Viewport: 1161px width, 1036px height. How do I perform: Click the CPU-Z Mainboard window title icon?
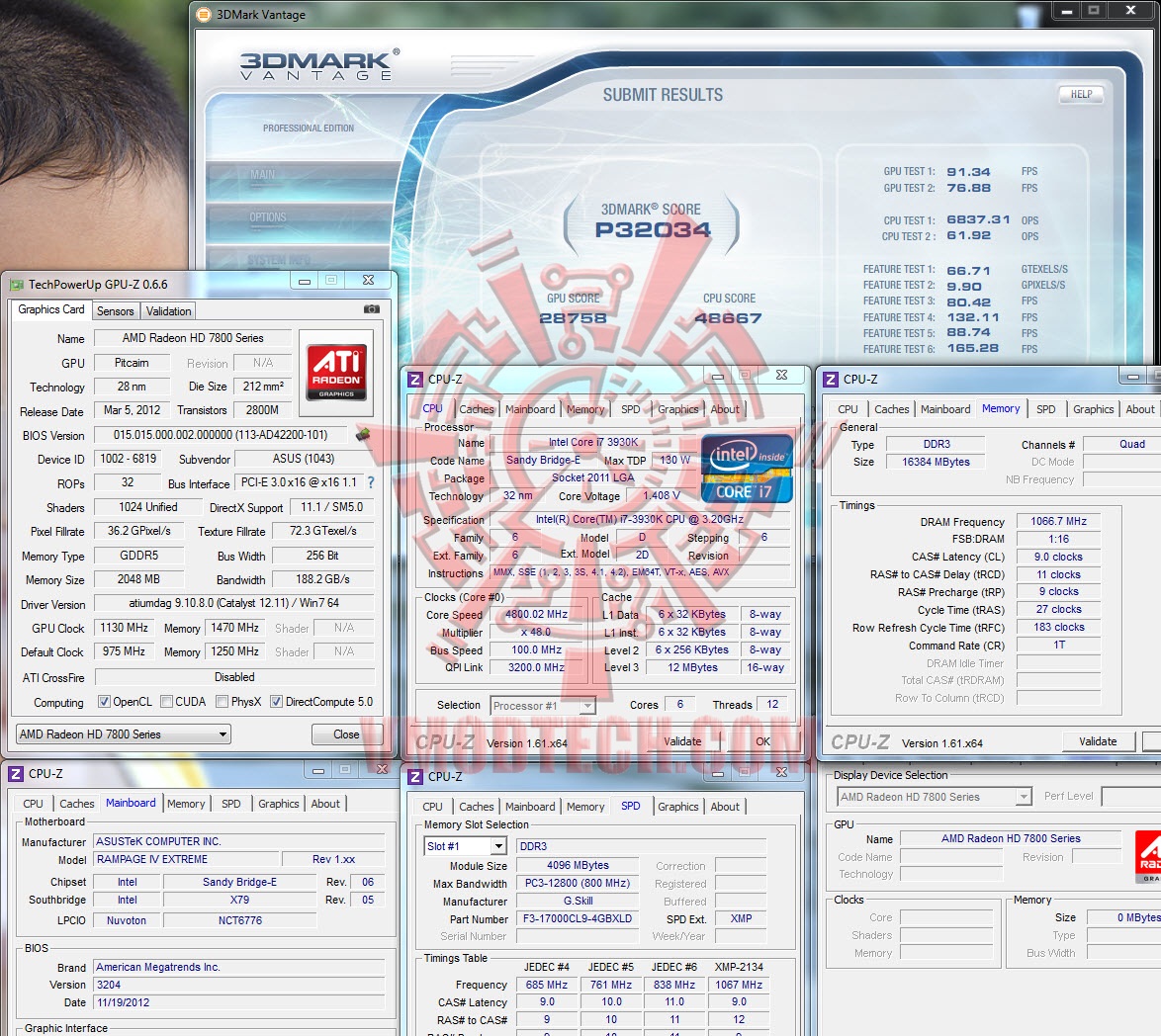click(x=16, y=774)
